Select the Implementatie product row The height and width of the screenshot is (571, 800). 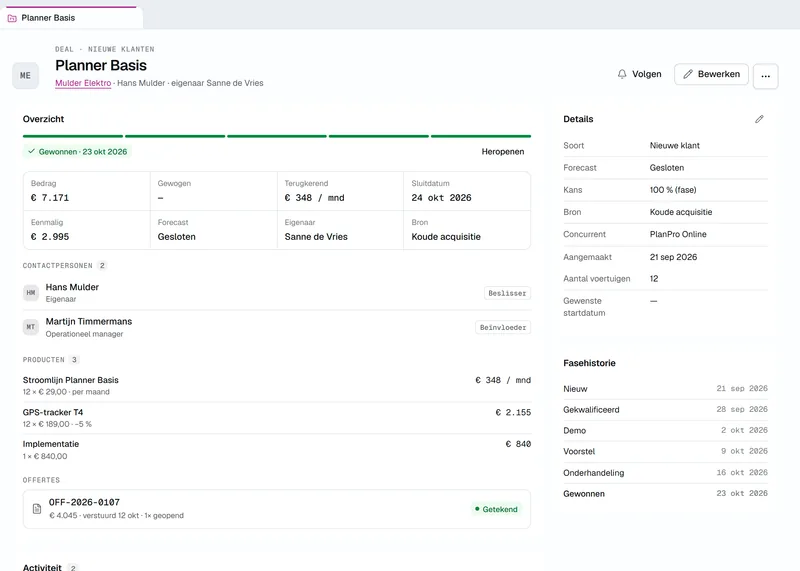[277, 450]
